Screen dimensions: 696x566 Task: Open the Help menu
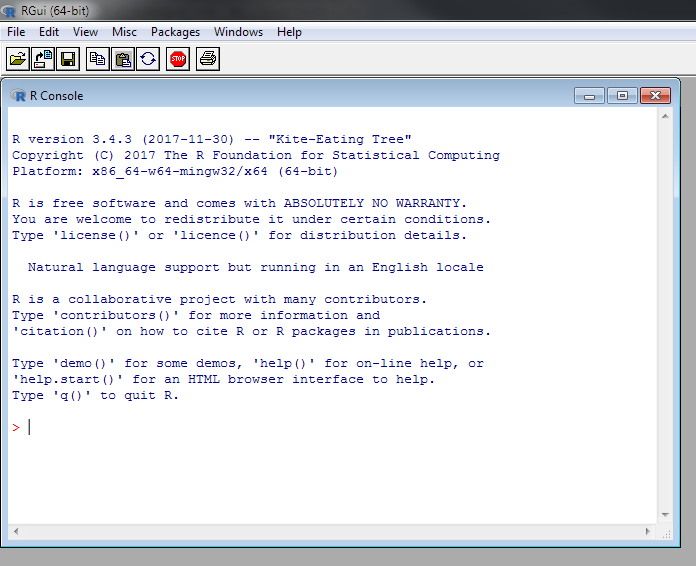[x=289, y=32]
